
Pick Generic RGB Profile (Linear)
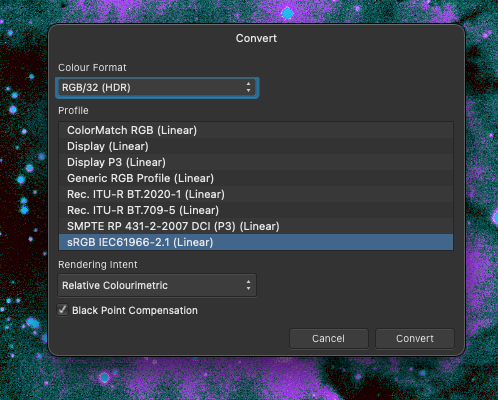(256, 178)
